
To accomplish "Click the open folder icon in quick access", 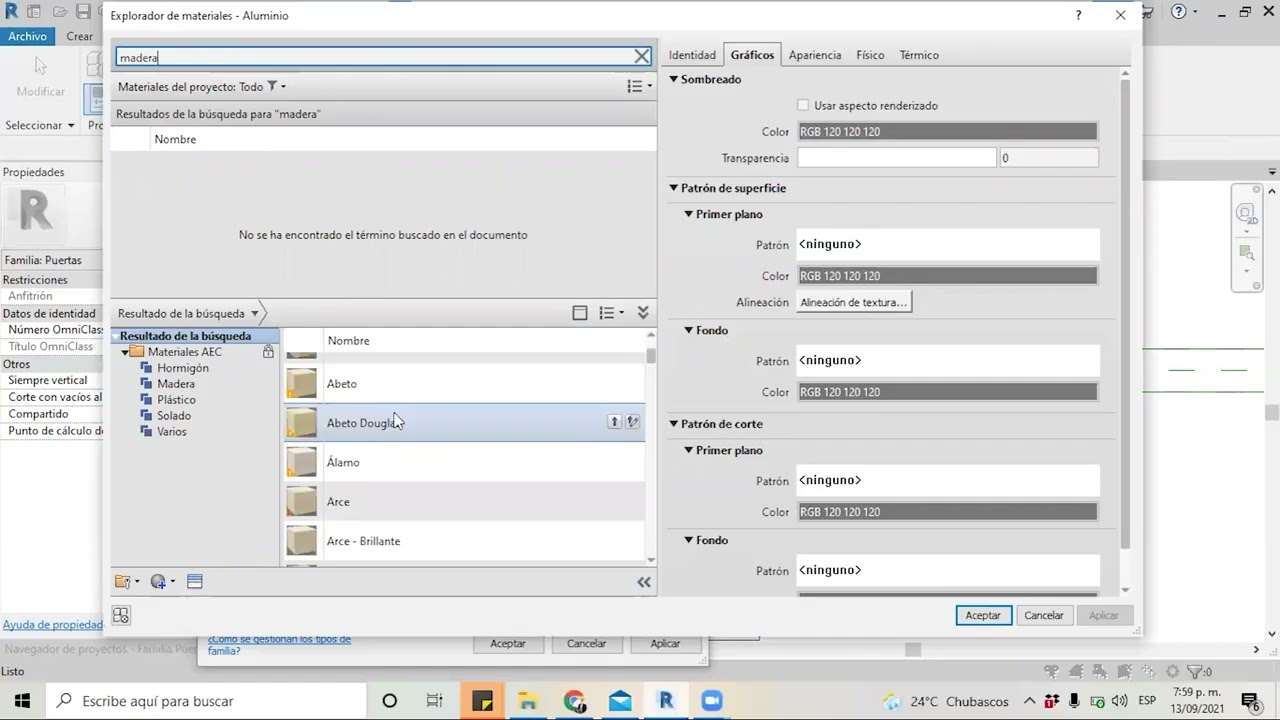I will (x=59, y=12).
